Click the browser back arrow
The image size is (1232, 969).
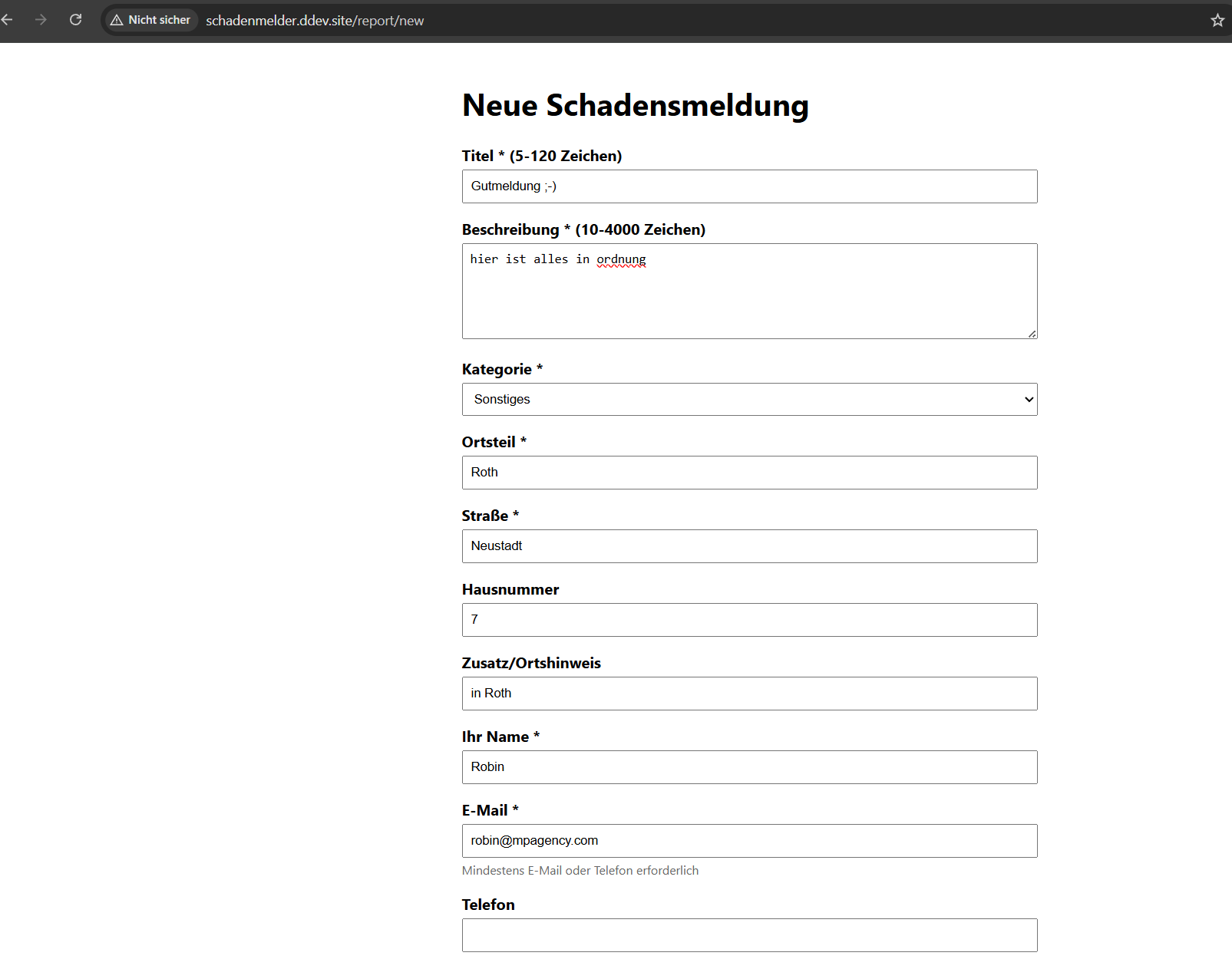tap(11, 20)
